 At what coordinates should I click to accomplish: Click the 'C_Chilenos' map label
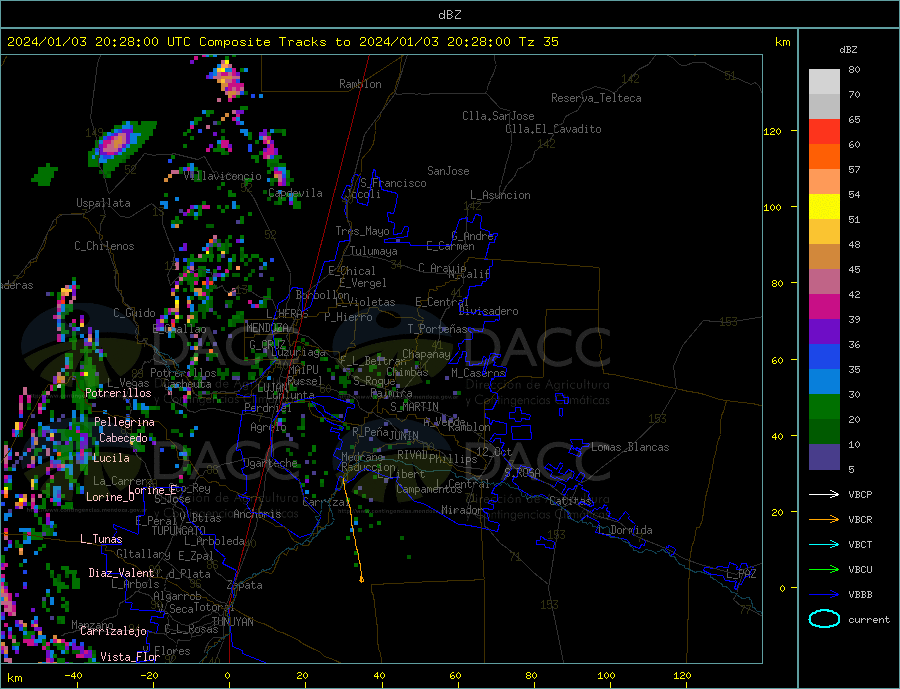(104, 246)
